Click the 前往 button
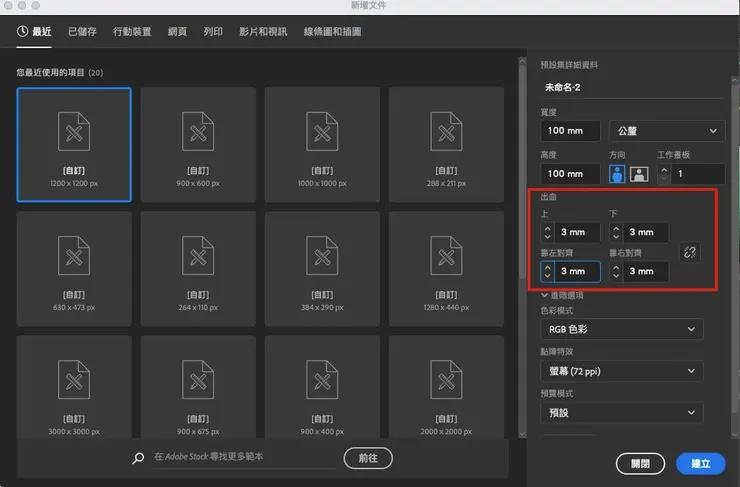 [x=368, y=458]
